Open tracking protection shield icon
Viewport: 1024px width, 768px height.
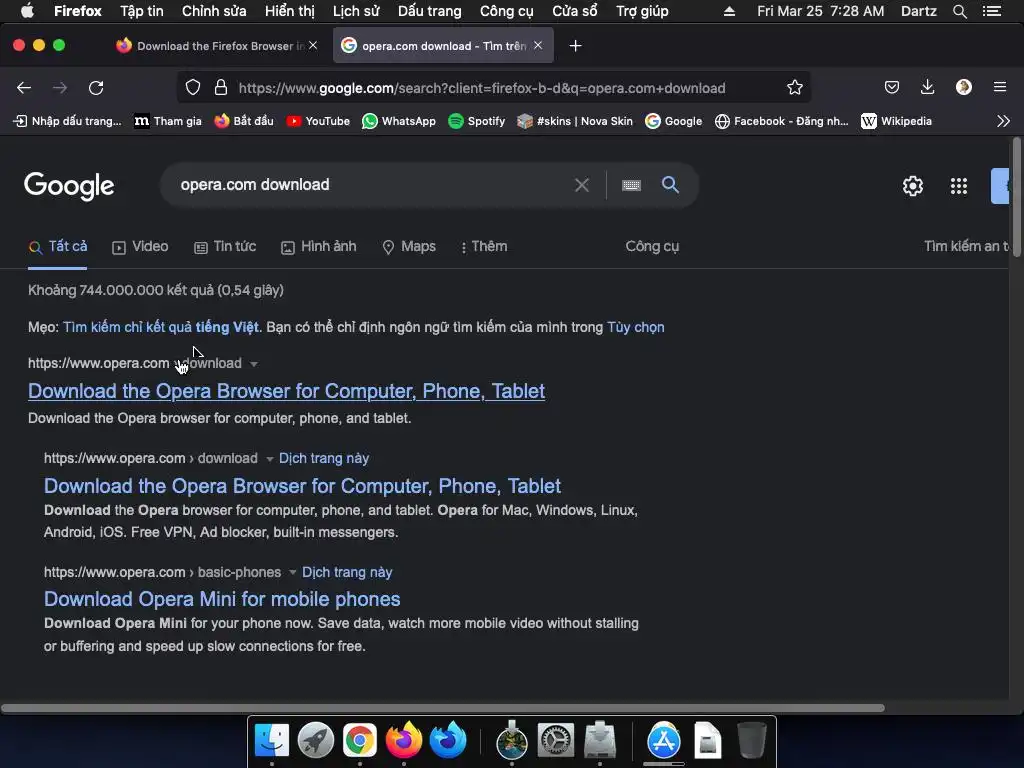193,88
